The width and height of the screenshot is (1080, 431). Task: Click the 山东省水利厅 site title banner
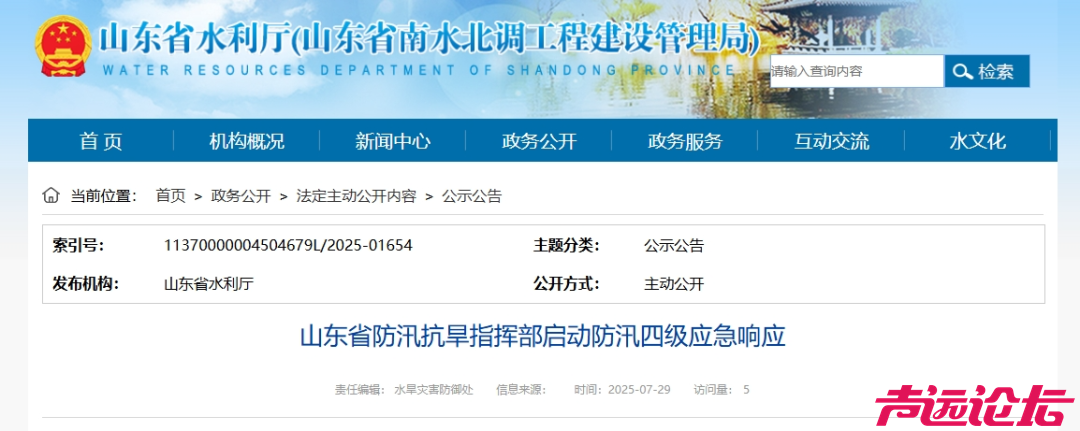pyautogui.click(x=428, y=39)
